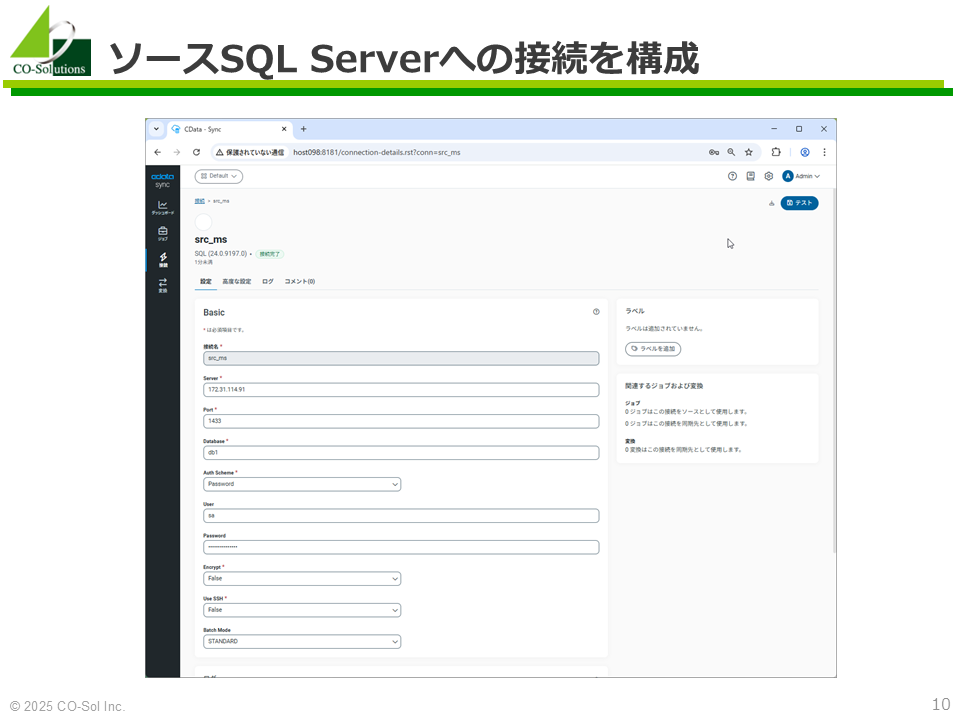
Task: Open the documentation book icon
Action: click(751, 176)
